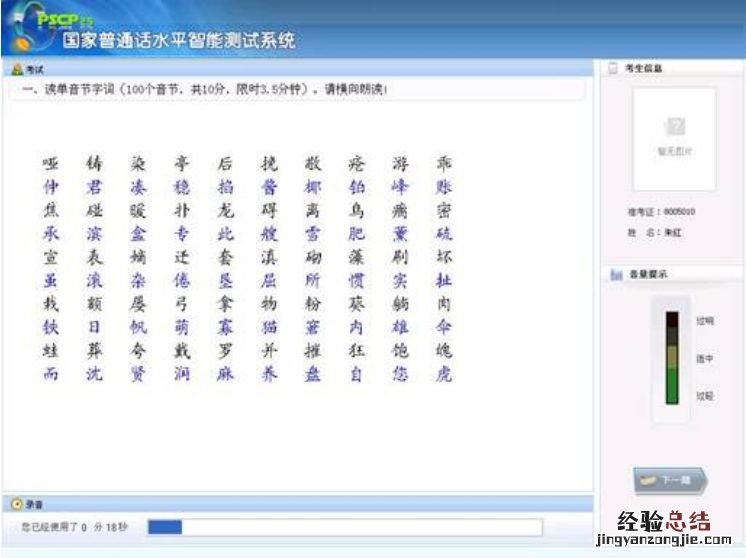Click the character 弓
The height and width of the screenshot is (558, 746).
point(182,303)
